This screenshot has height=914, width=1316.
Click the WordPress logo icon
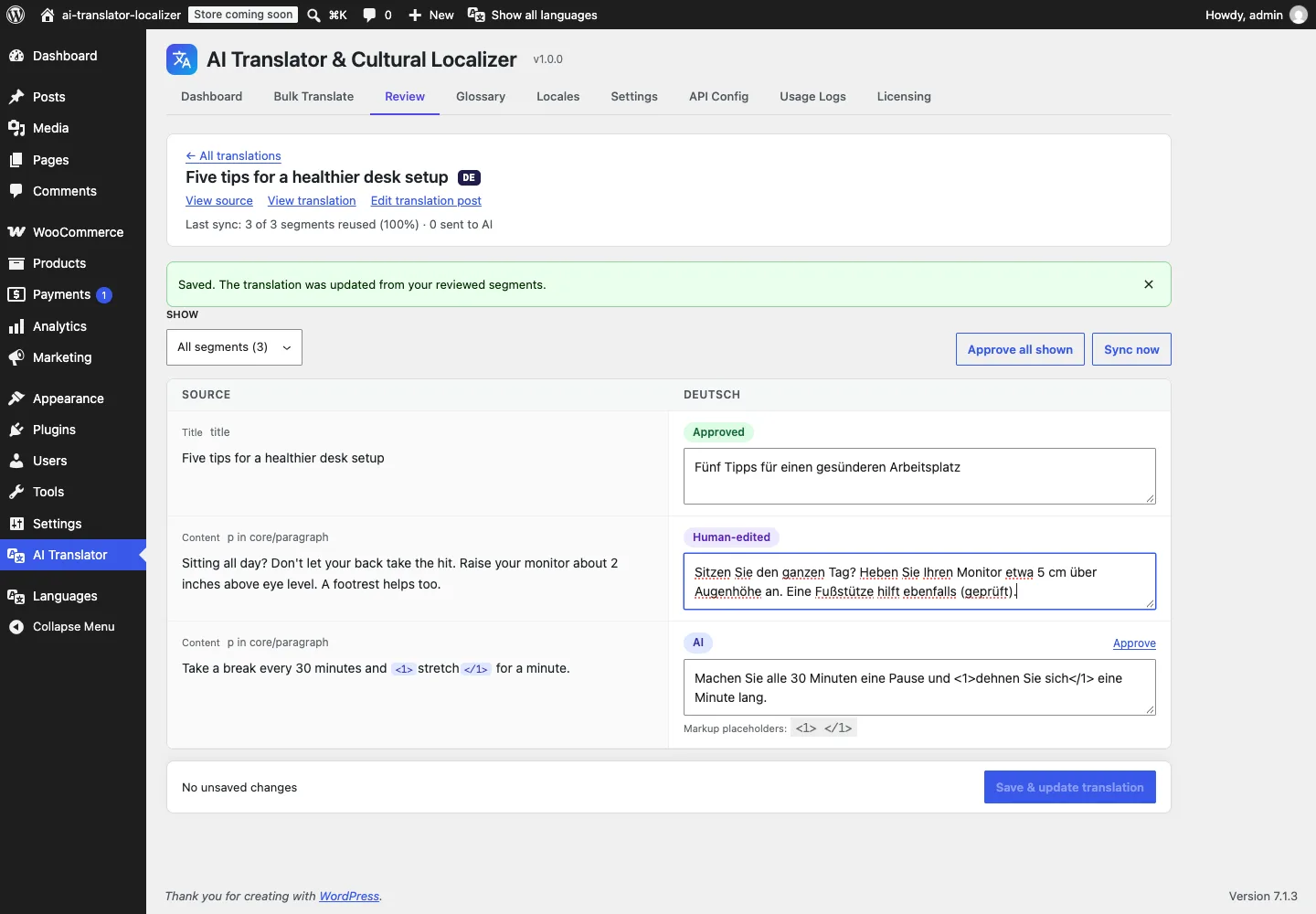(16, 15)
